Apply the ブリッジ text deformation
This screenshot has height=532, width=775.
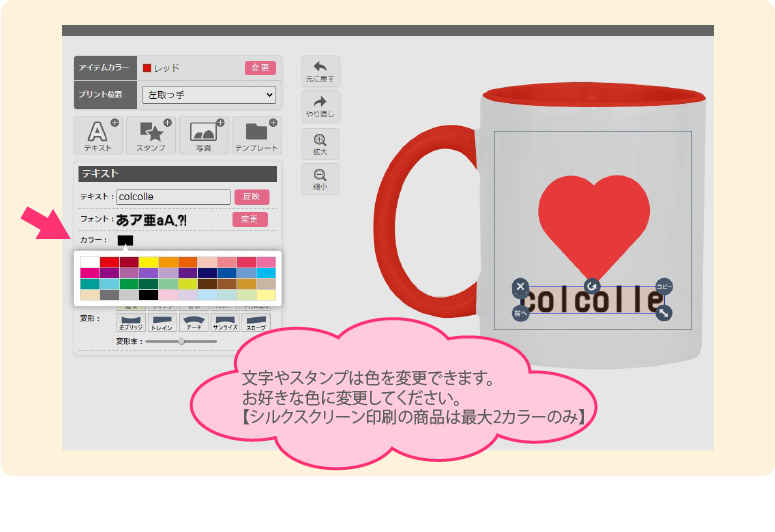[x=131, y=322]
